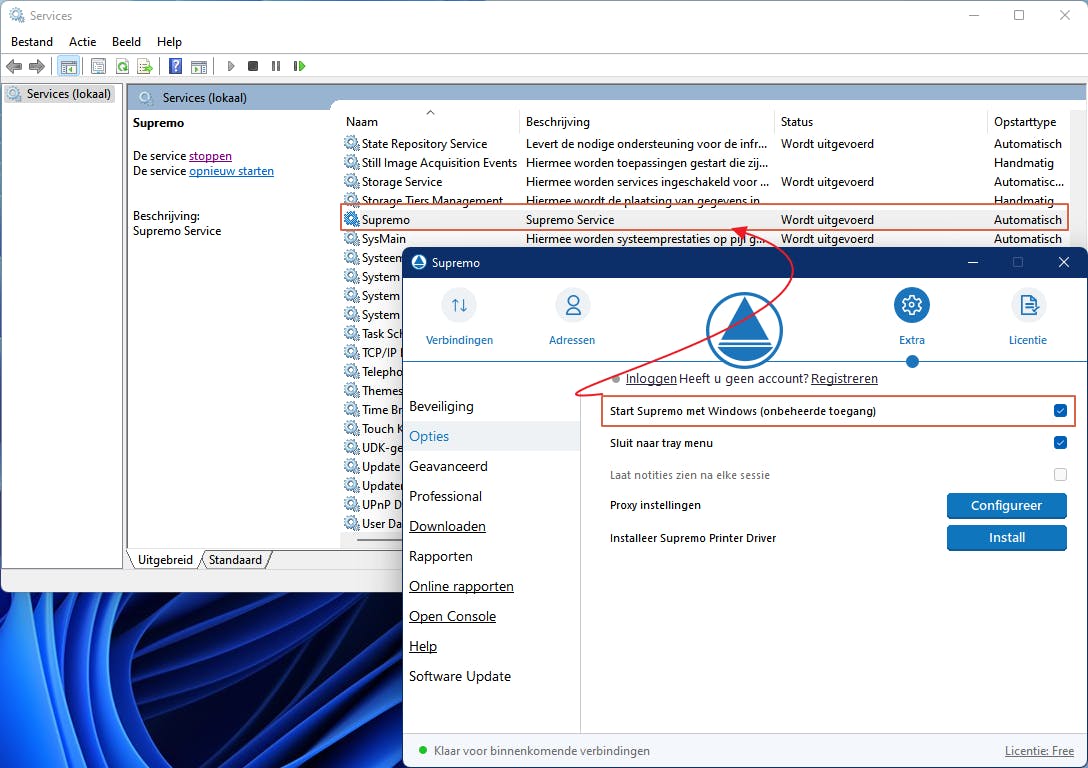Click the stoppen link to stop the service
The width and height of the screenshot is (1088, 768).
210,156
